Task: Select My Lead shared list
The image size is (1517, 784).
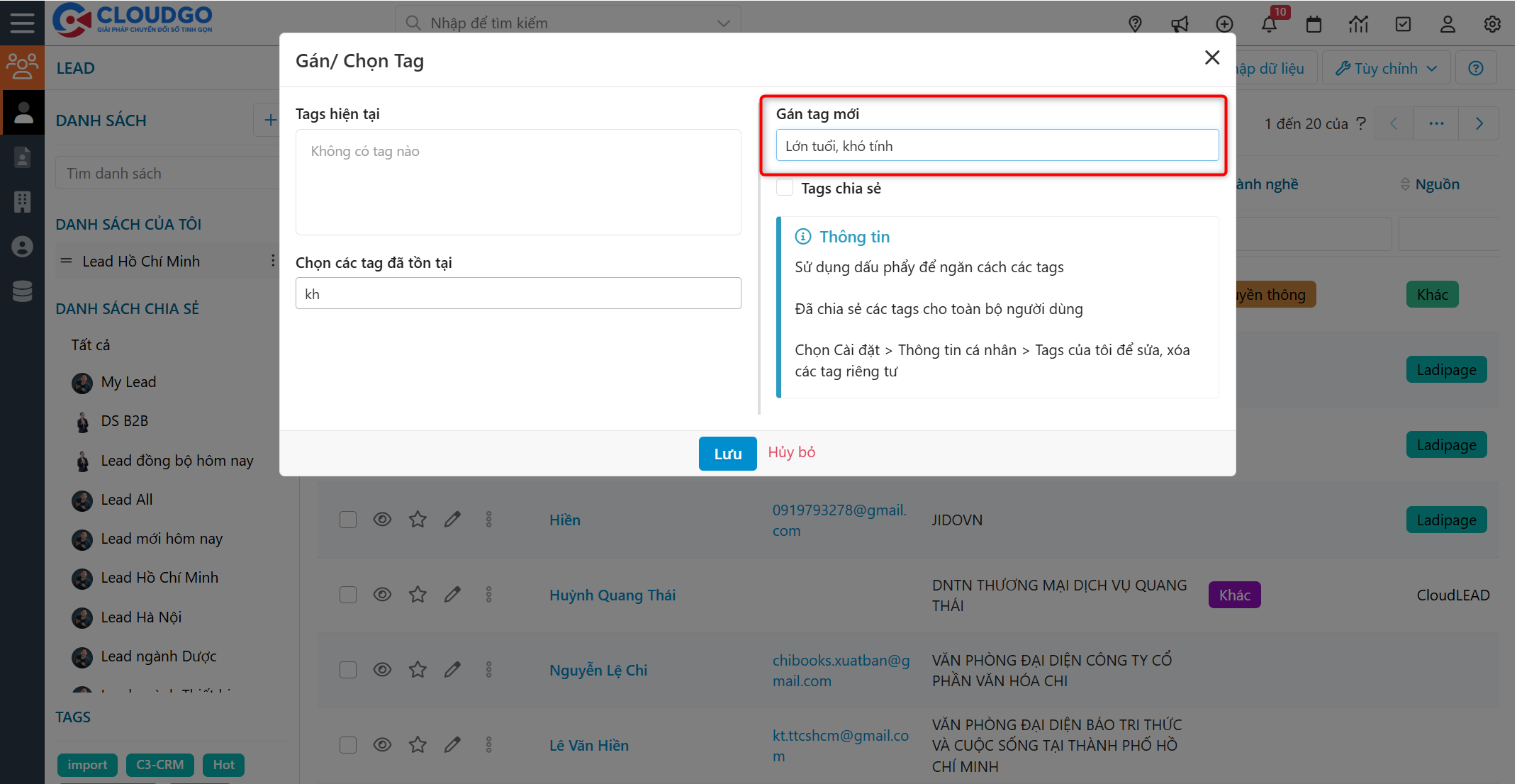Action: [128, 382]
